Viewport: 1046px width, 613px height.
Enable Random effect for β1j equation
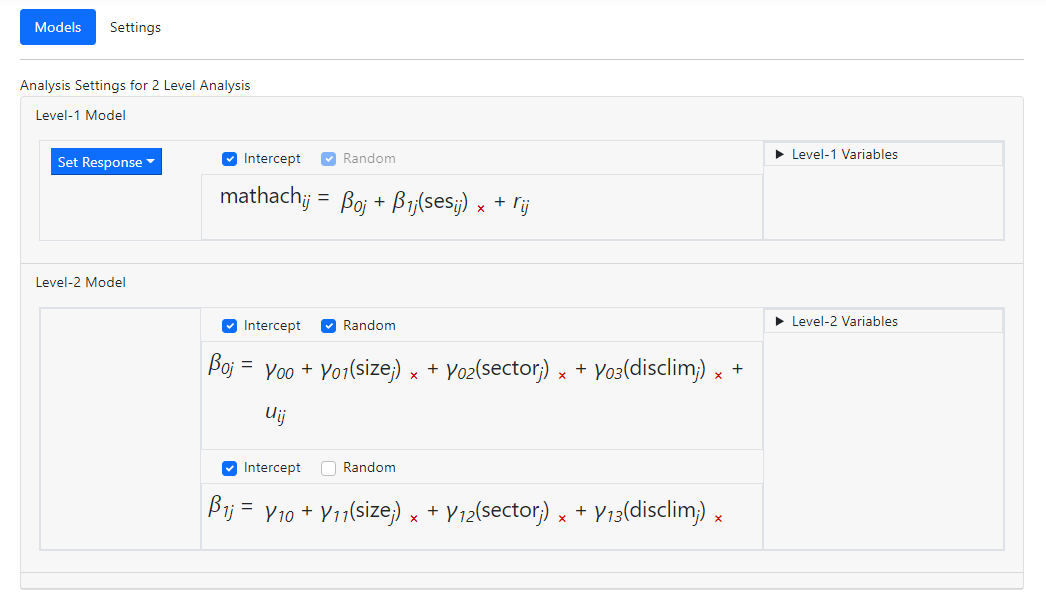pyautogui.click(x=328, y=468)
